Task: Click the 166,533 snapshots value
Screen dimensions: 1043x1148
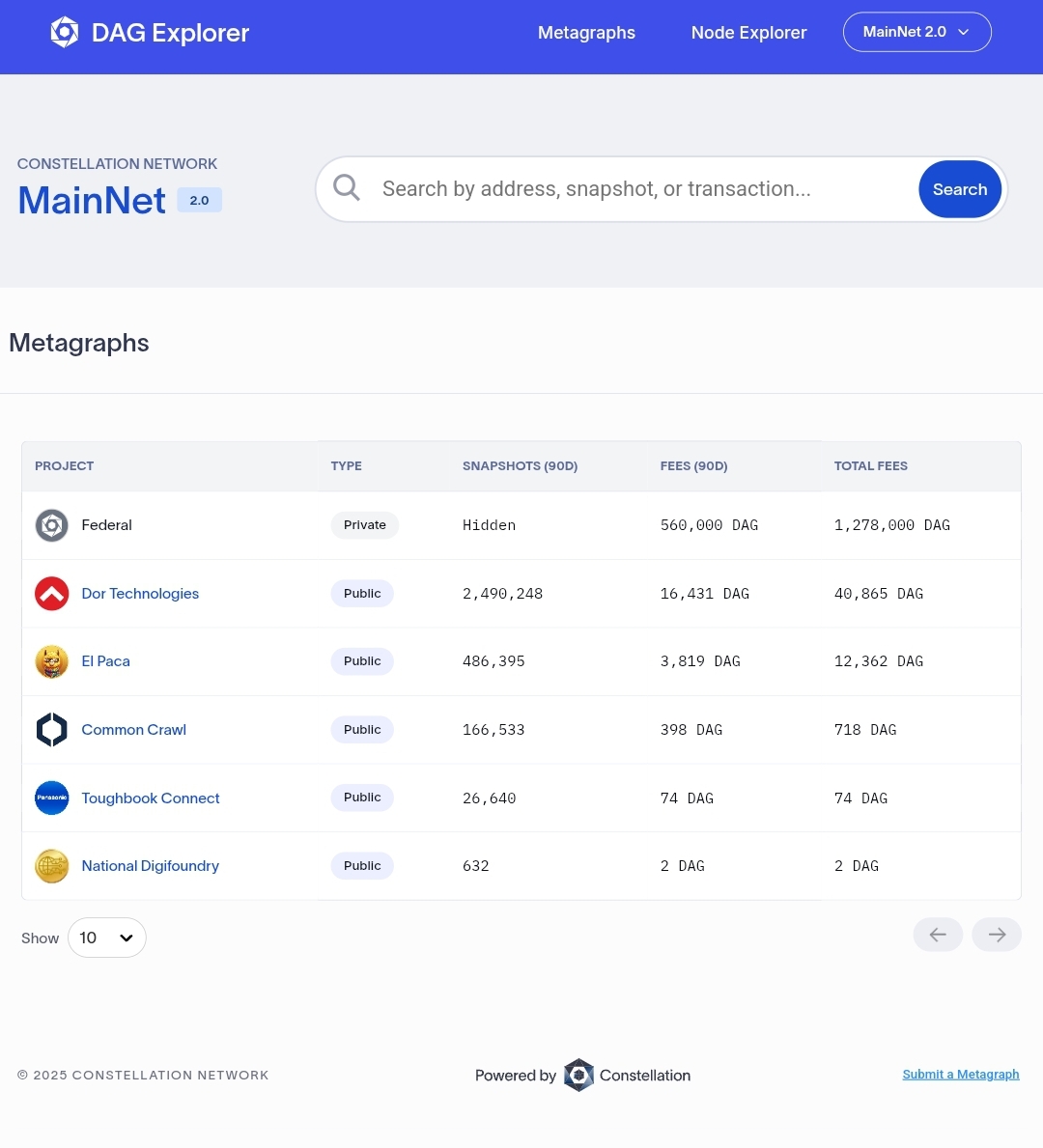Action: point(493,730)
